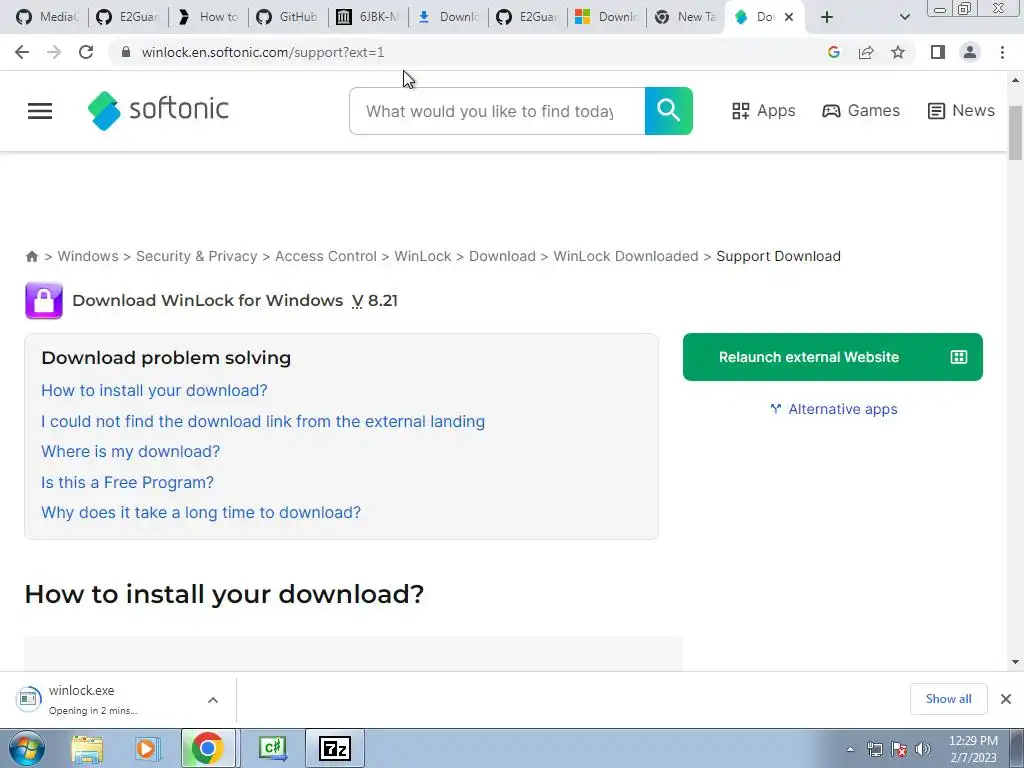The width and height of the screenshot is (1024, 768).
Task: Open the tab search dropdown arrow
Action: click(904, 17)
